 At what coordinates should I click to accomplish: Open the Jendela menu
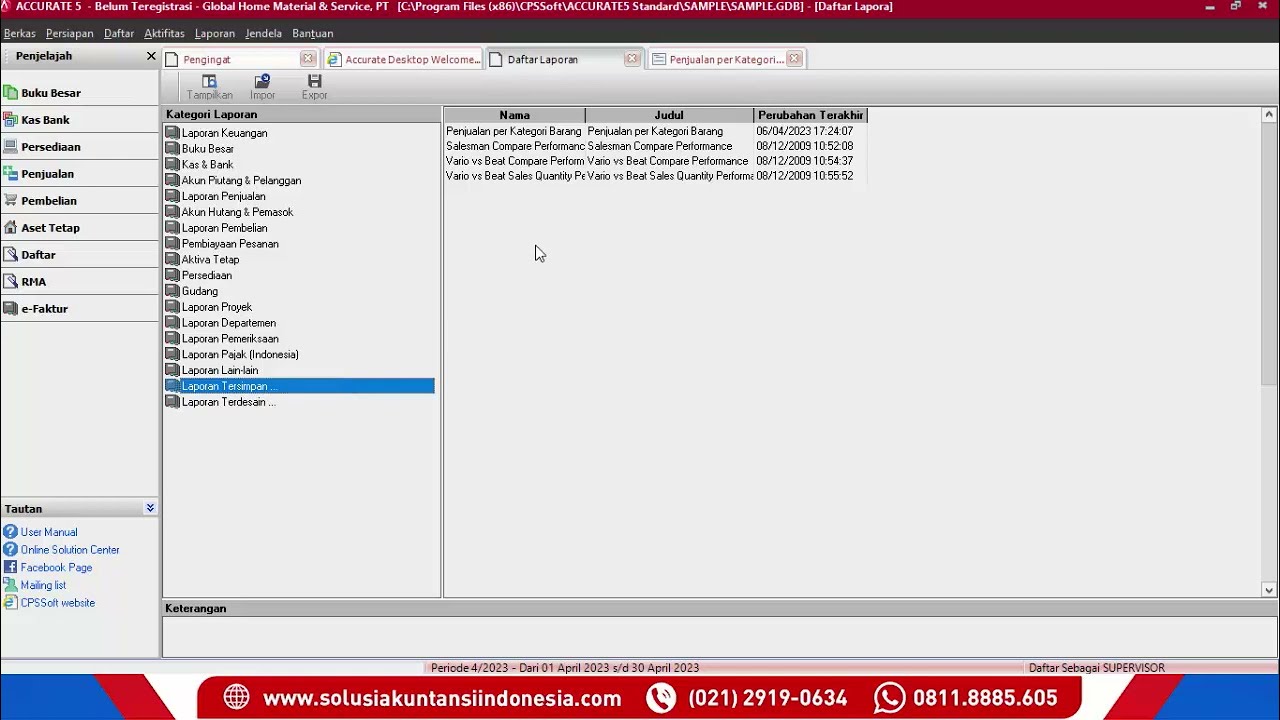[264, 33]
